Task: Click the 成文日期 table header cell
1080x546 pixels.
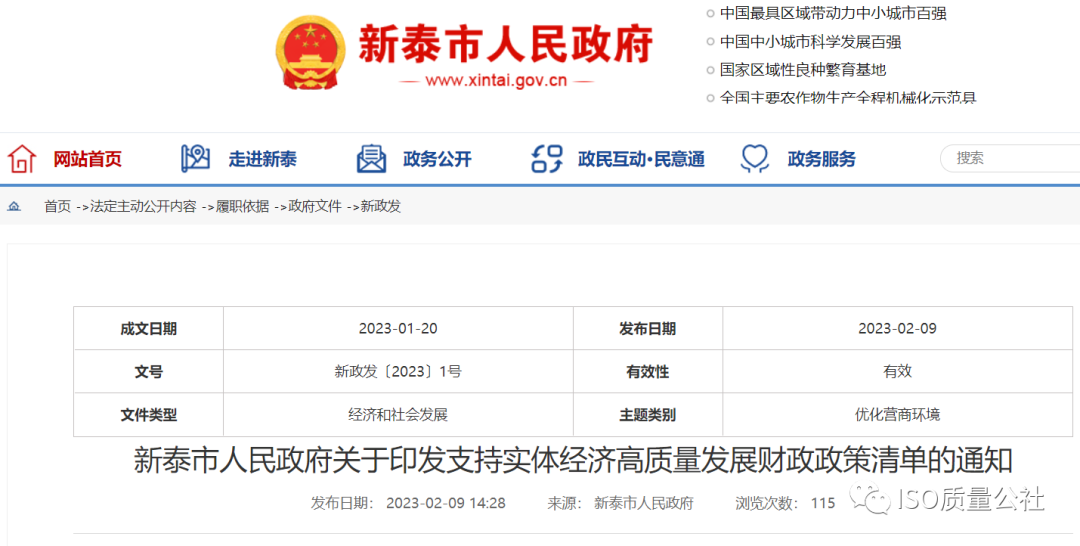Action: (149, 328)
